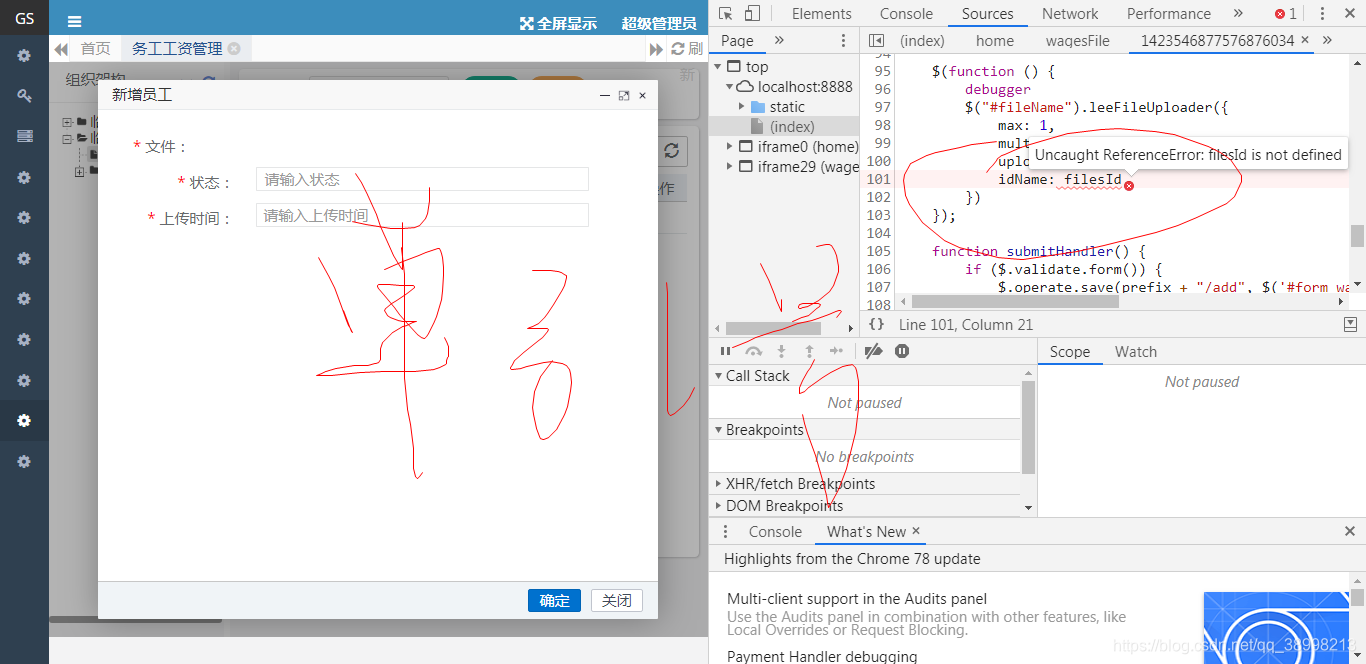Click the hamburger menu in the blue header

[x=75, y=21]
